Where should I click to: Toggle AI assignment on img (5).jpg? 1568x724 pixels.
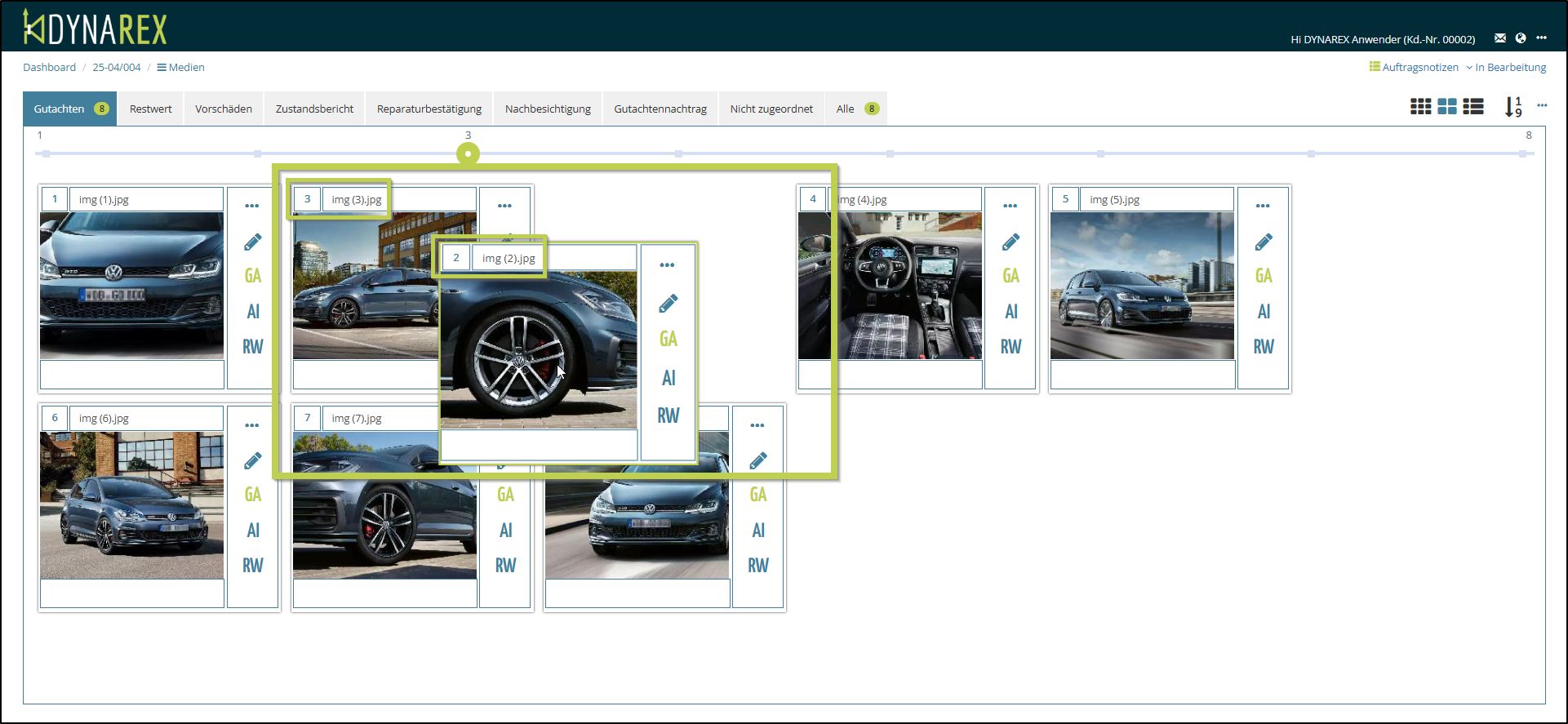[x=1264, y=312]
